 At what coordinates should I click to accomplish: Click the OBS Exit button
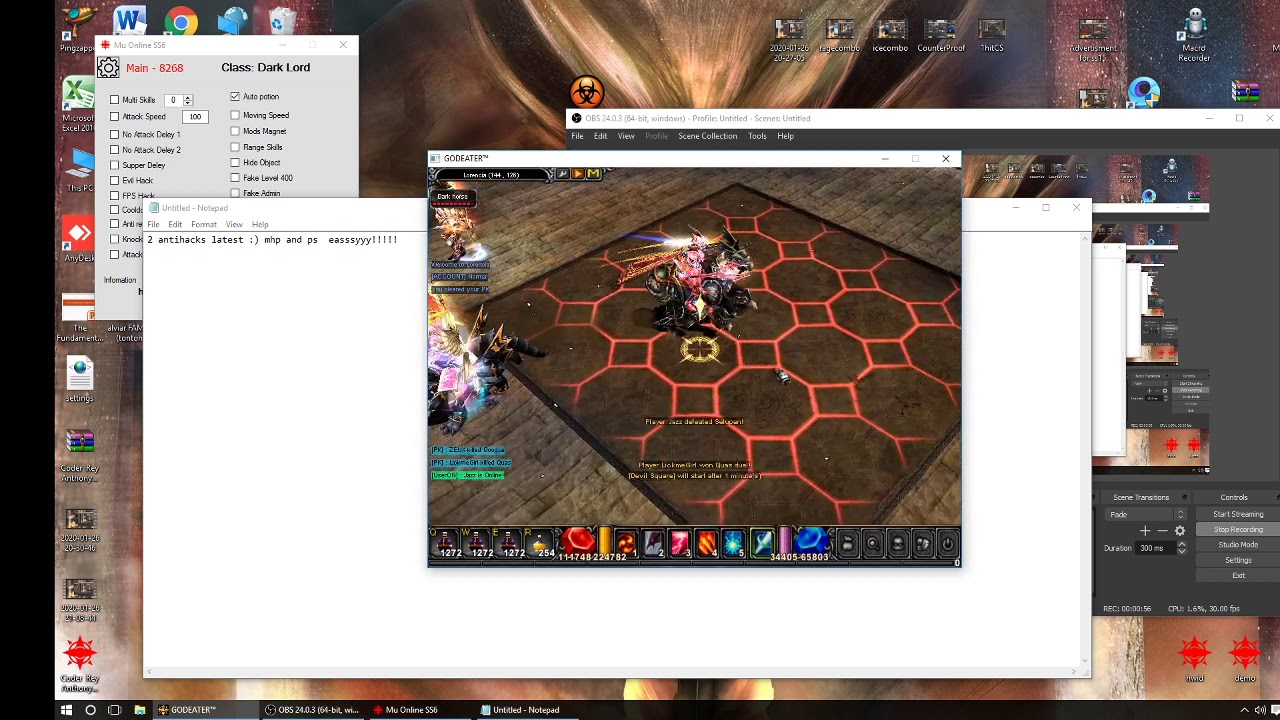coord(1238,576)
